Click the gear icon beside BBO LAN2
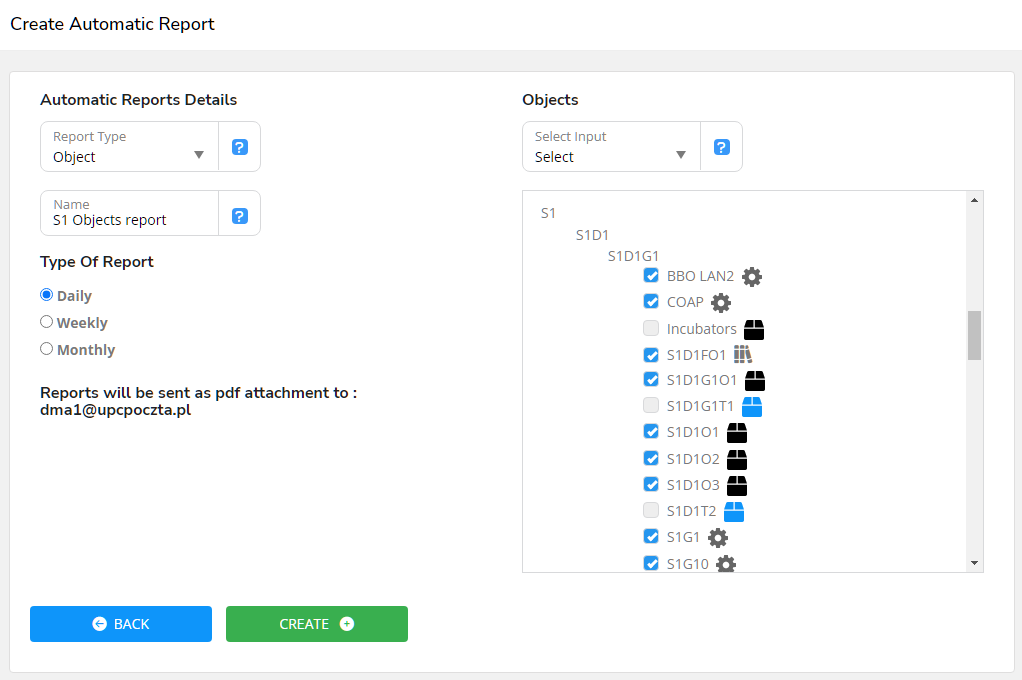 pos(752,277)
